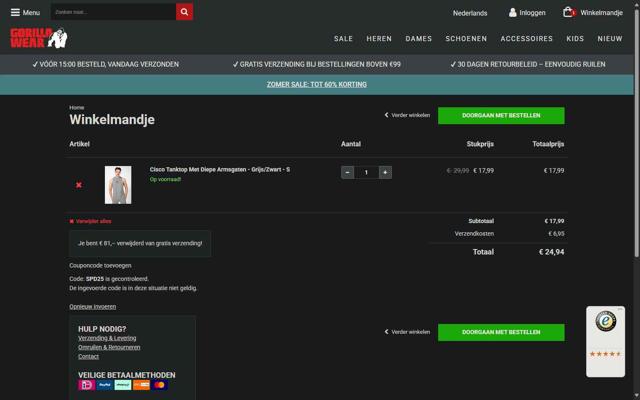Click bottom Verder winkelen link
The height and width of the screenshot is (400, 640).
[x=407, y=332]
